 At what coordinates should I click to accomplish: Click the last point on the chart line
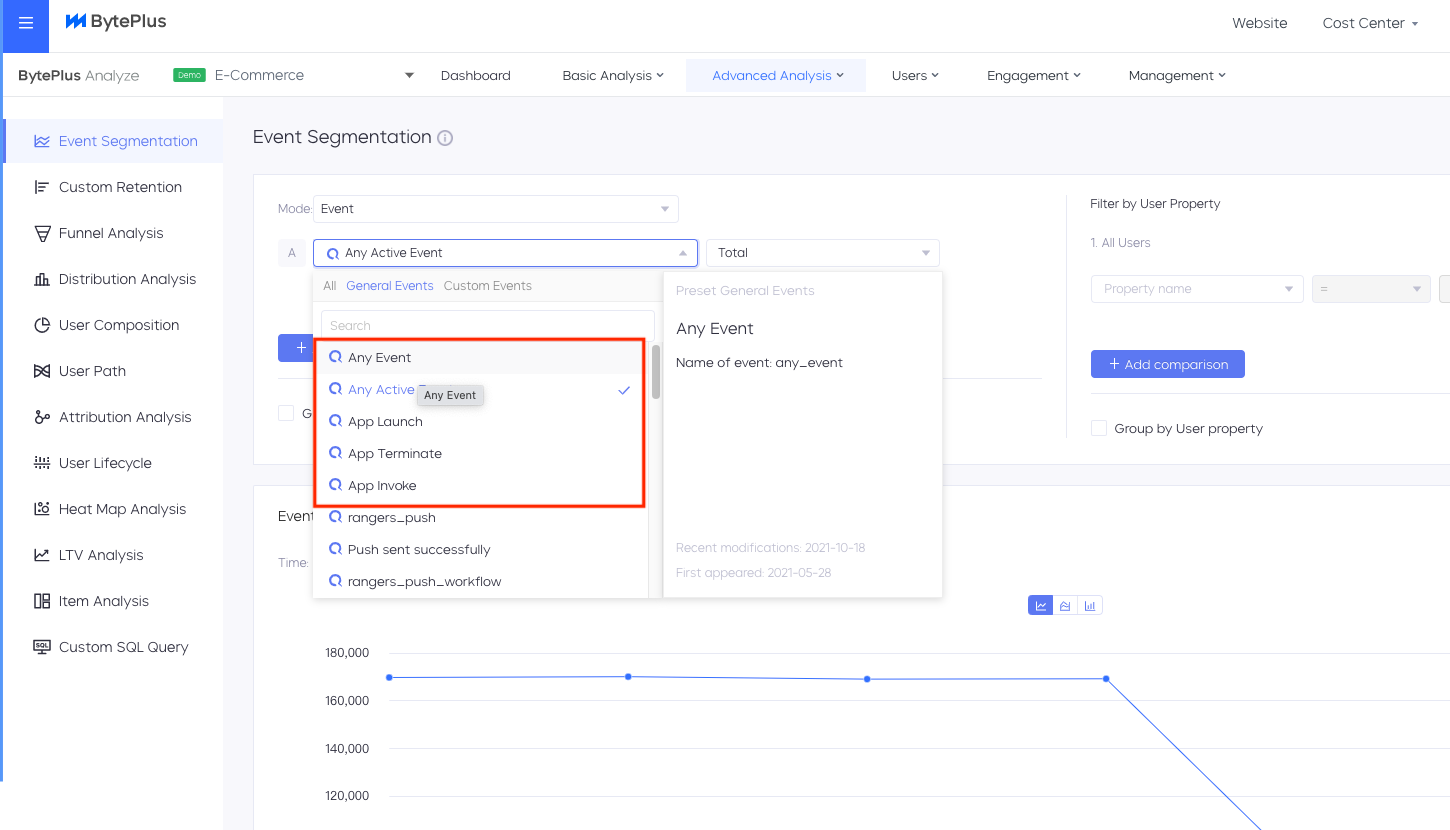click(1106, 679)
